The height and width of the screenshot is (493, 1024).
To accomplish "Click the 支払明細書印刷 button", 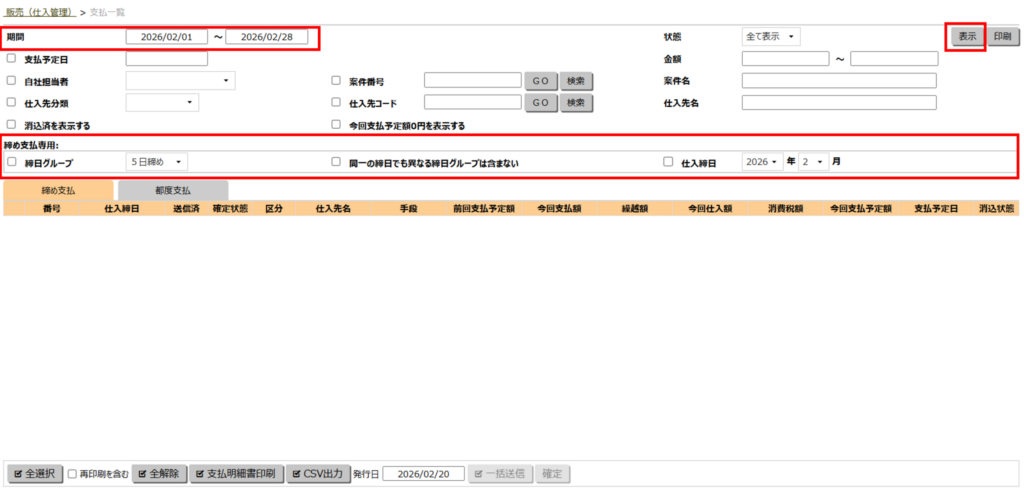I will pyautogui.click(x=237, y=473).
